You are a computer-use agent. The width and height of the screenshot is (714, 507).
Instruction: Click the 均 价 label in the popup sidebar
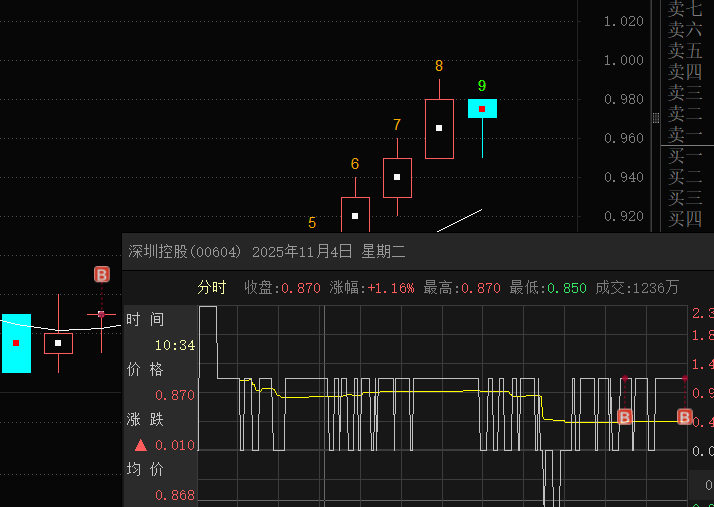click(145, 470)
